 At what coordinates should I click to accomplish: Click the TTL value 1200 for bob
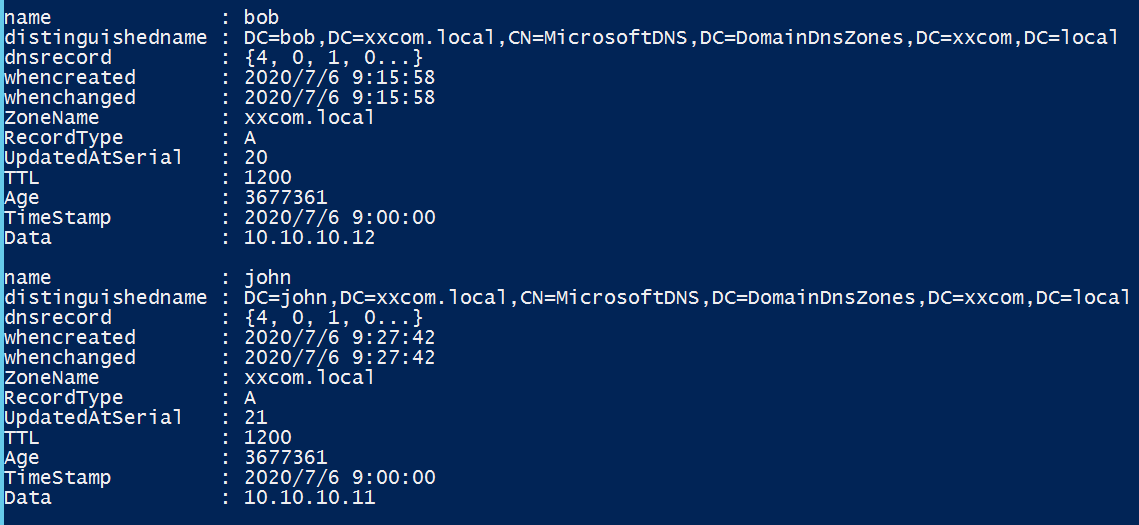pyautogui.click(x=267, y=178)
